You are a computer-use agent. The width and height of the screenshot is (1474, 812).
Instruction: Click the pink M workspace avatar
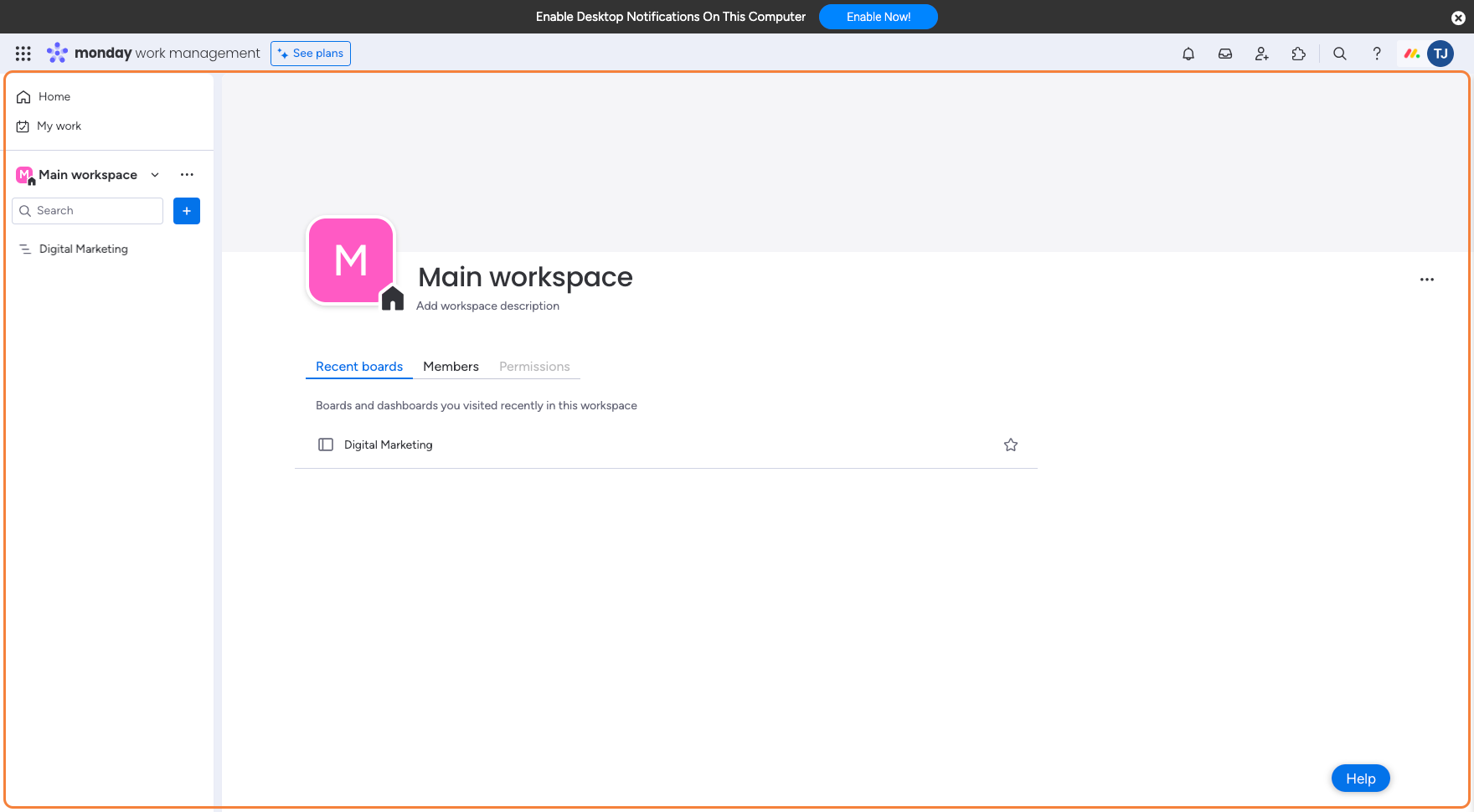click(351, 260)
